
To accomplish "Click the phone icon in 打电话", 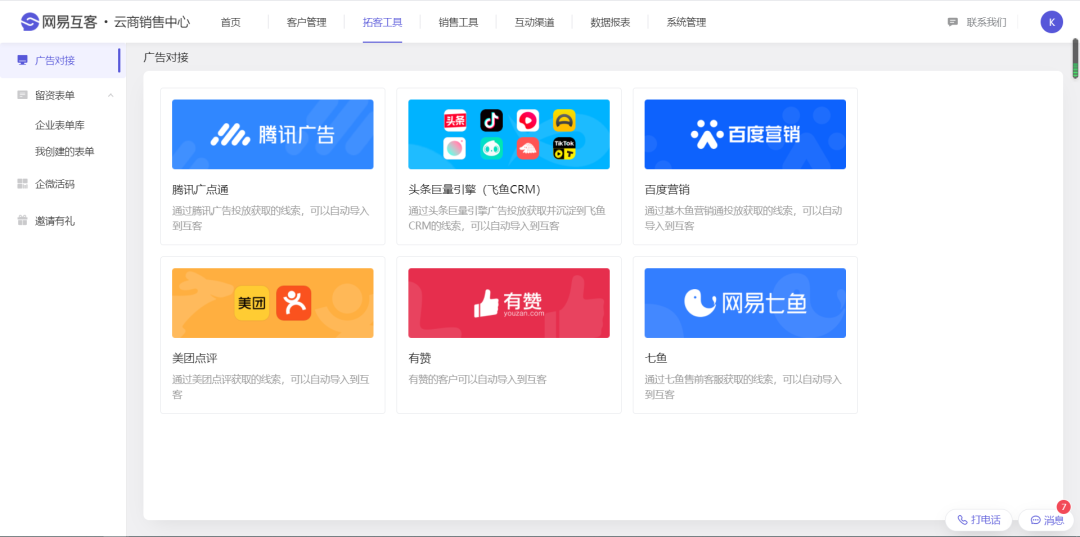I will click(962, 520).
